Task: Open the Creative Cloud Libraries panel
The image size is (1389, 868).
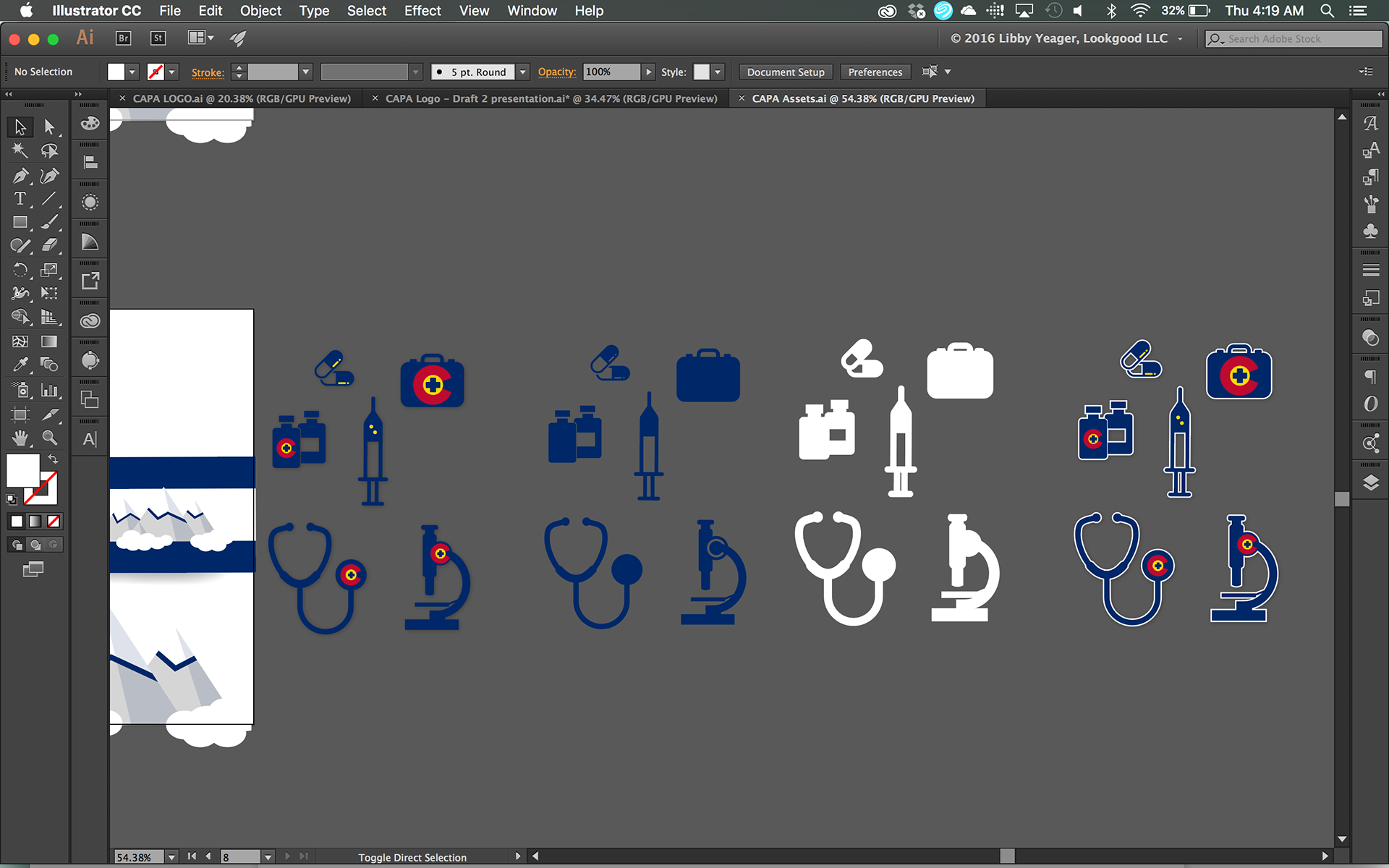Action: coord(90,320)
